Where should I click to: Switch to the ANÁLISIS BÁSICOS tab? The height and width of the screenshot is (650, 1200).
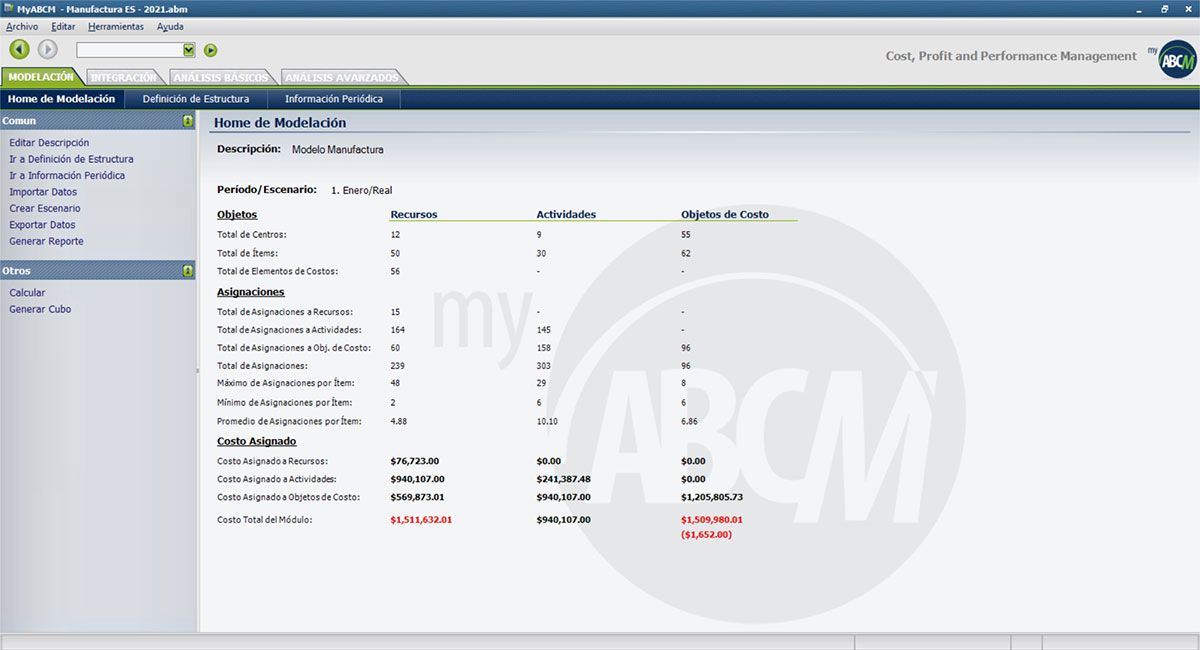tap(220, 77)
